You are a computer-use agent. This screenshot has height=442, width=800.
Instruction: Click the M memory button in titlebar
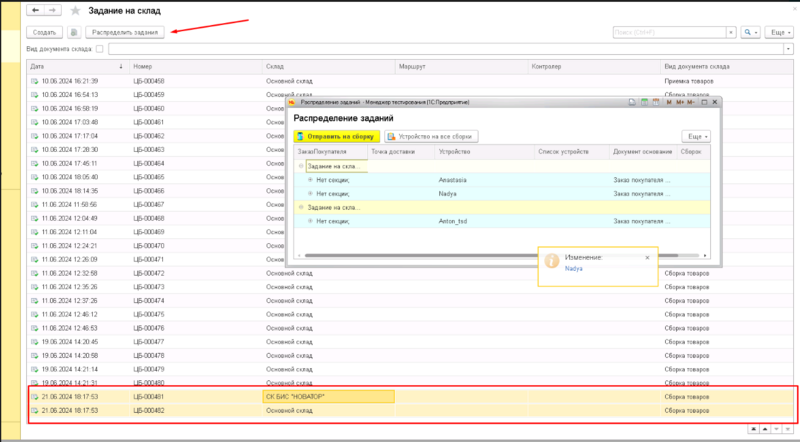pyautogui.click(x=669, y=102)
